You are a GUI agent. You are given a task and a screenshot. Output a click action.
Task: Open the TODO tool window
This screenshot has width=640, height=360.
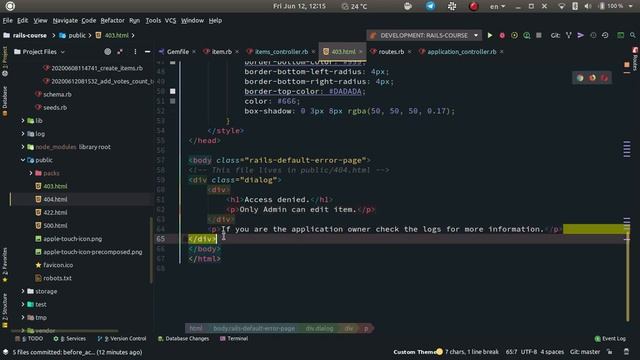[x=29, y=338]
